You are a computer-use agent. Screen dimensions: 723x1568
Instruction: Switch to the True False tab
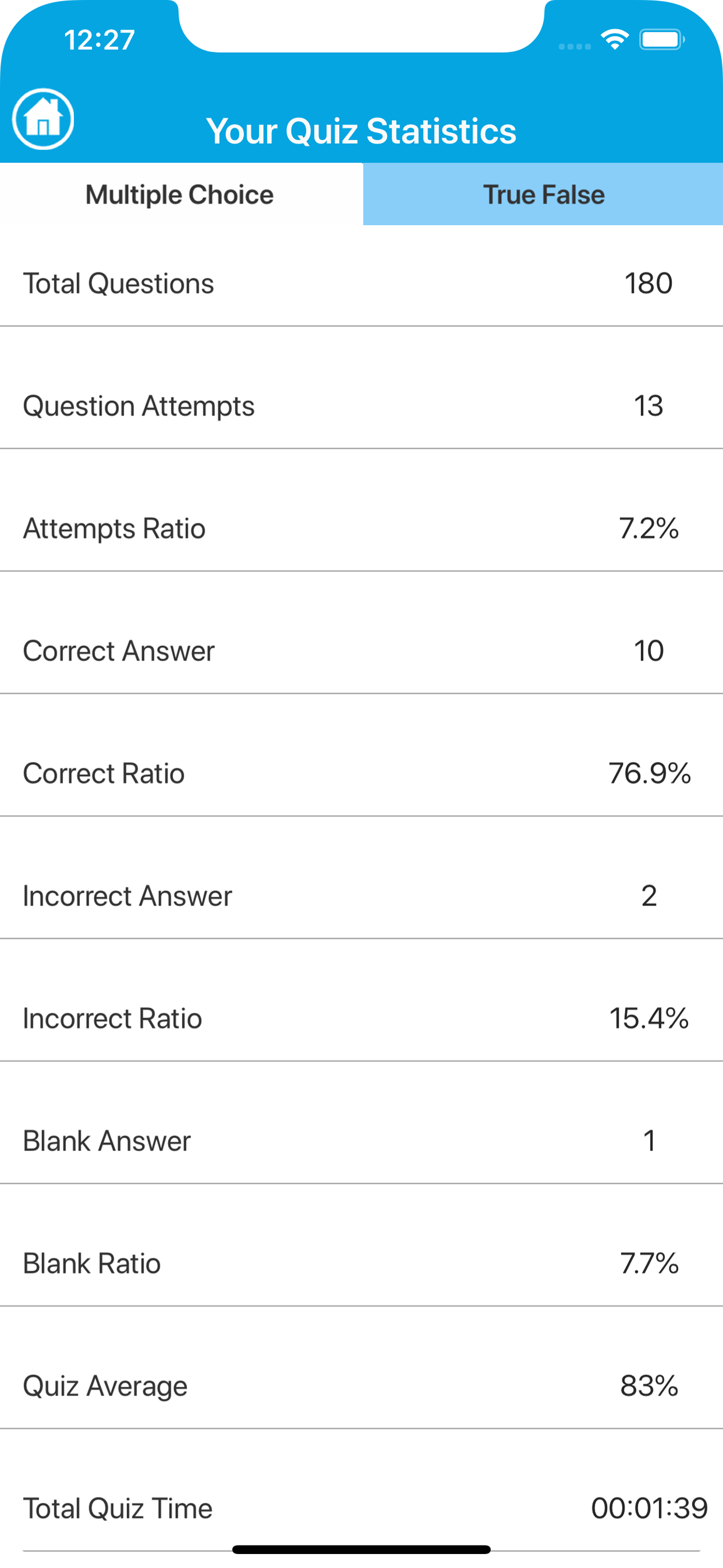coord(543,194)
